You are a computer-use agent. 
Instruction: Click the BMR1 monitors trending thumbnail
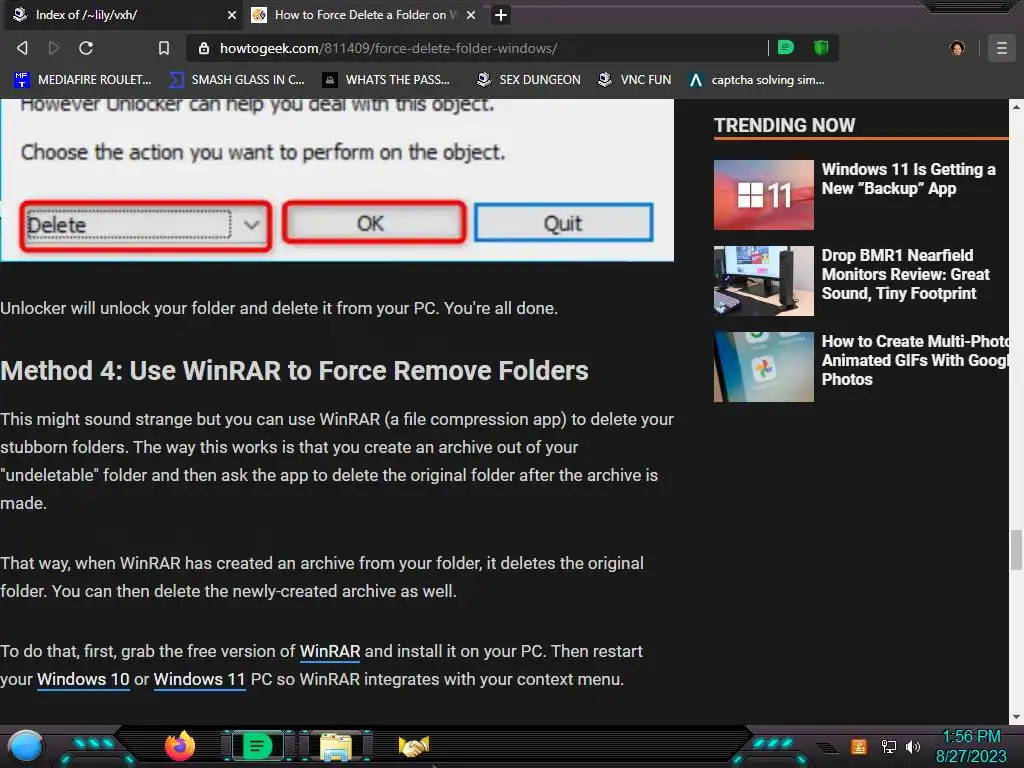763,281
